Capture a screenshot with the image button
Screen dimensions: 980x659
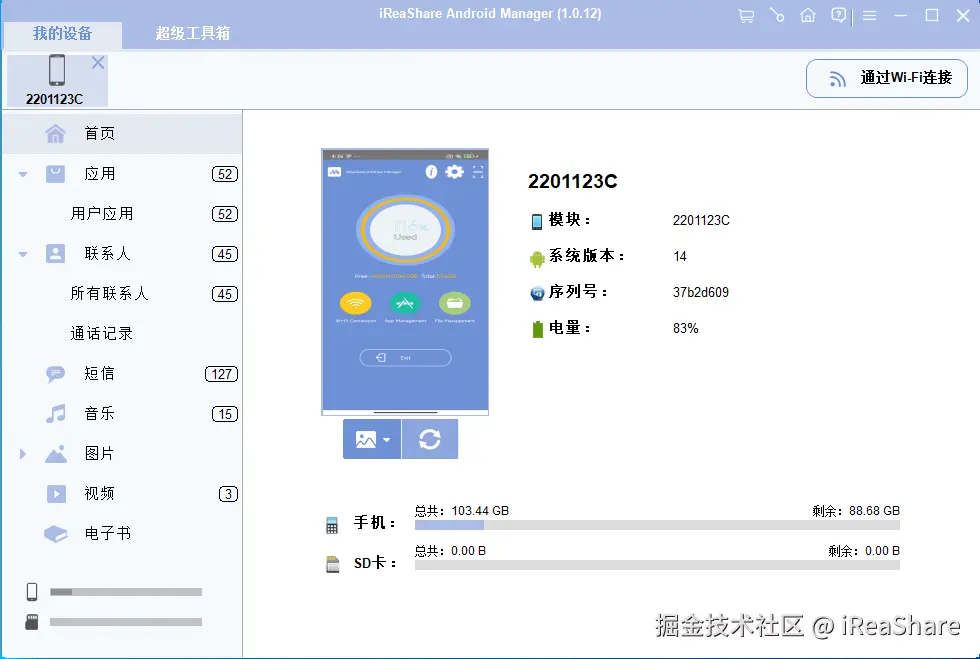pyautogui.click(x=366, y=438)
